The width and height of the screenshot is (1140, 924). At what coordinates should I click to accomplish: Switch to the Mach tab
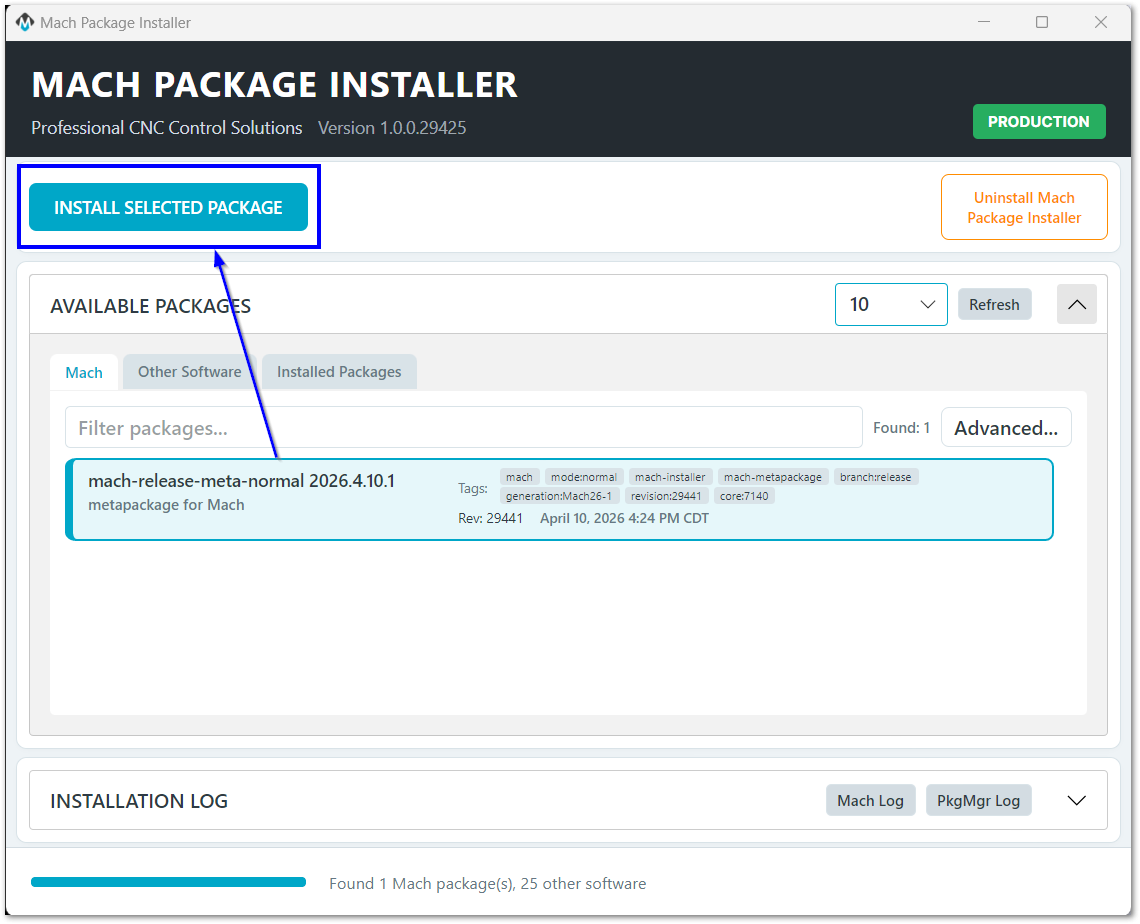84,372
